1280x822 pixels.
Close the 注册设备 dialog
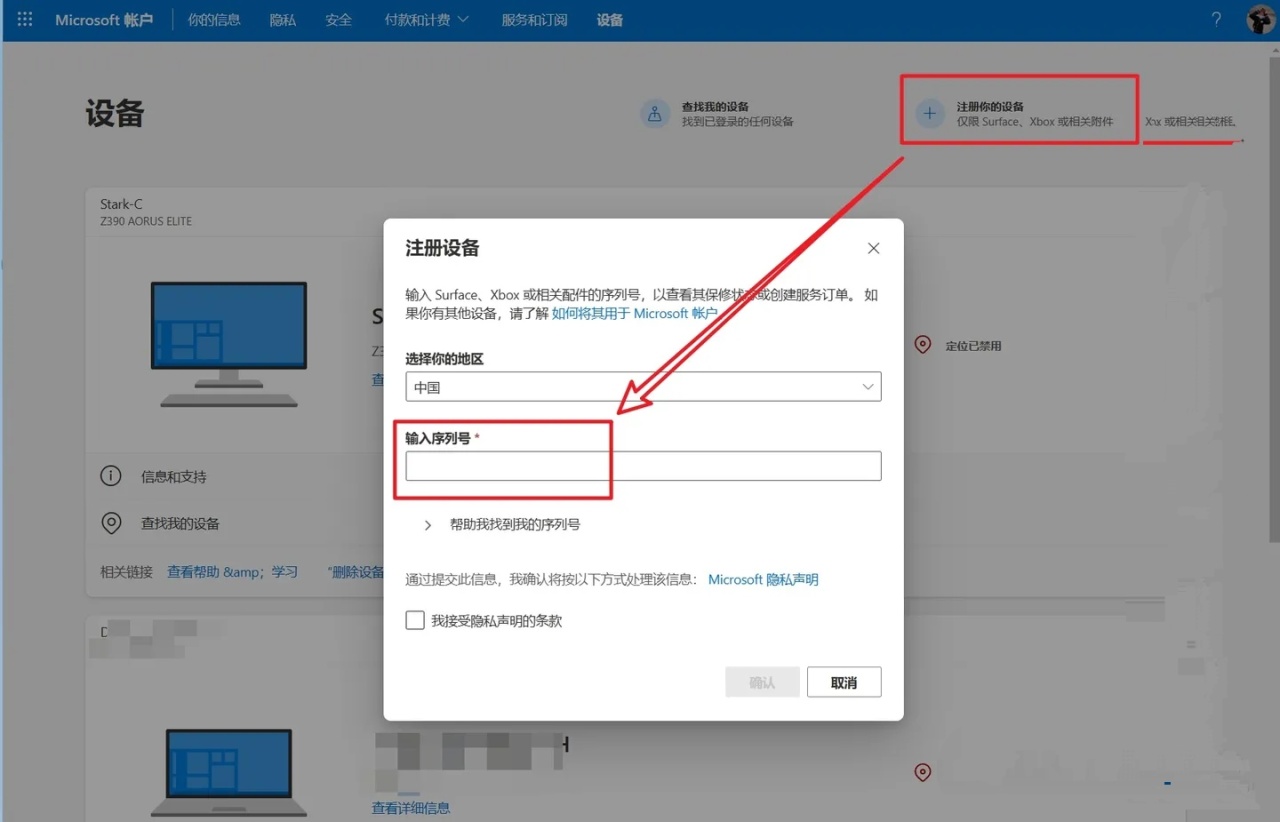pos(873,248)
